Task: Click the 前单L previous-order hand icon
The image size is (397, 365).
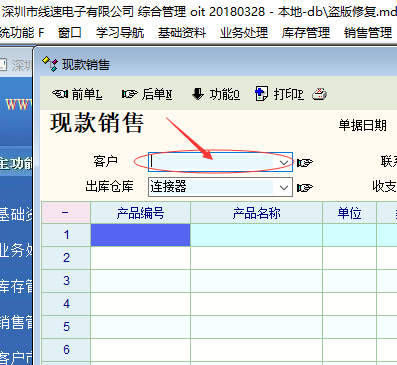Action: (x=60, y=94)
